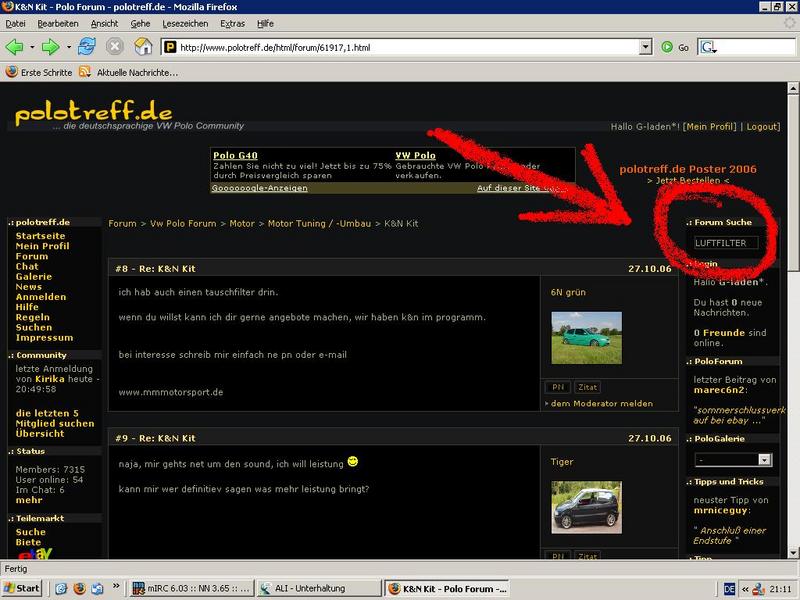Open the Extras menu

(x=232, y=23)
